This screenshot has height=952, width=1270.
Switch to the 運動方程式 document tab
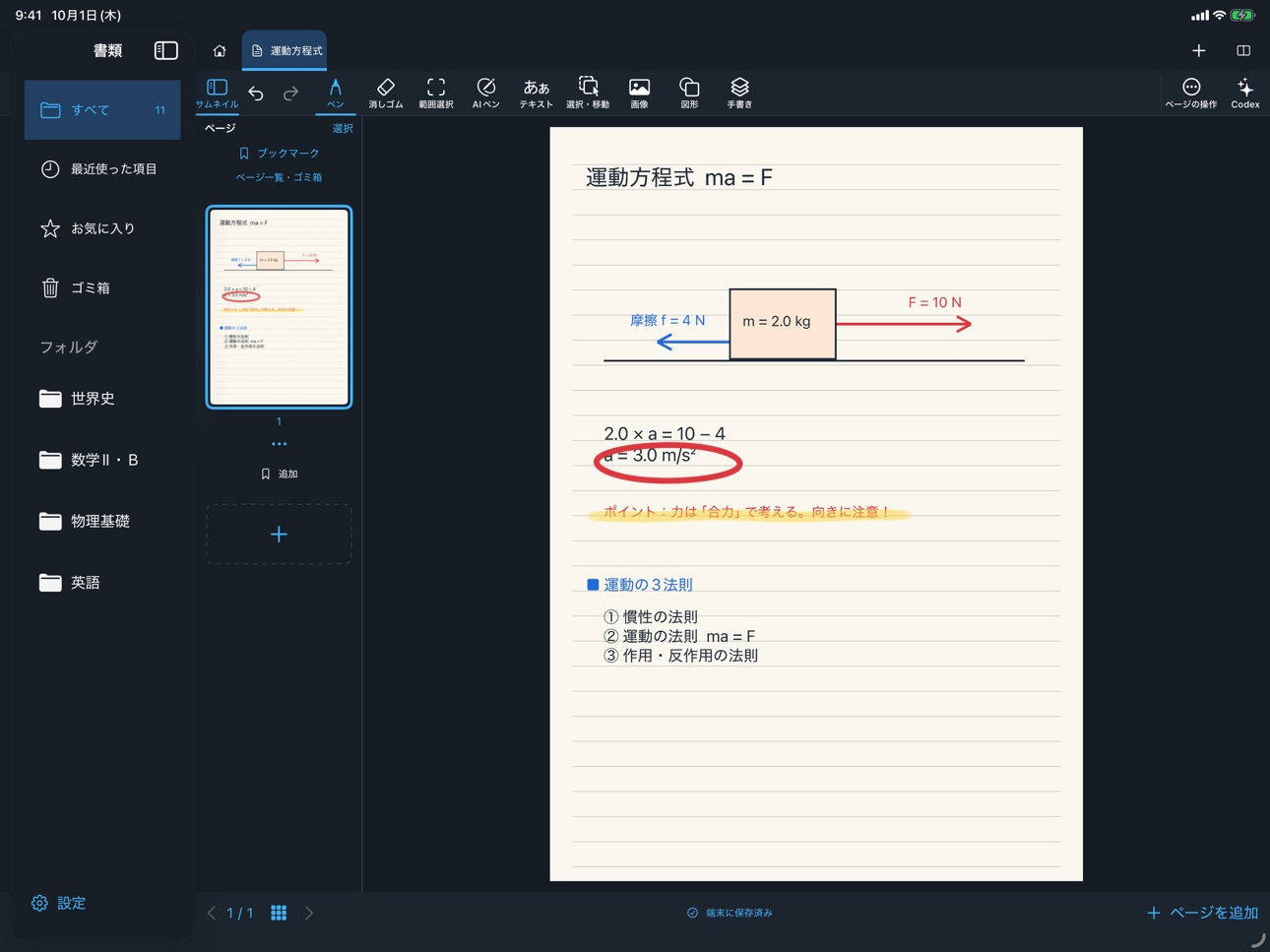(x=286, y=50)
